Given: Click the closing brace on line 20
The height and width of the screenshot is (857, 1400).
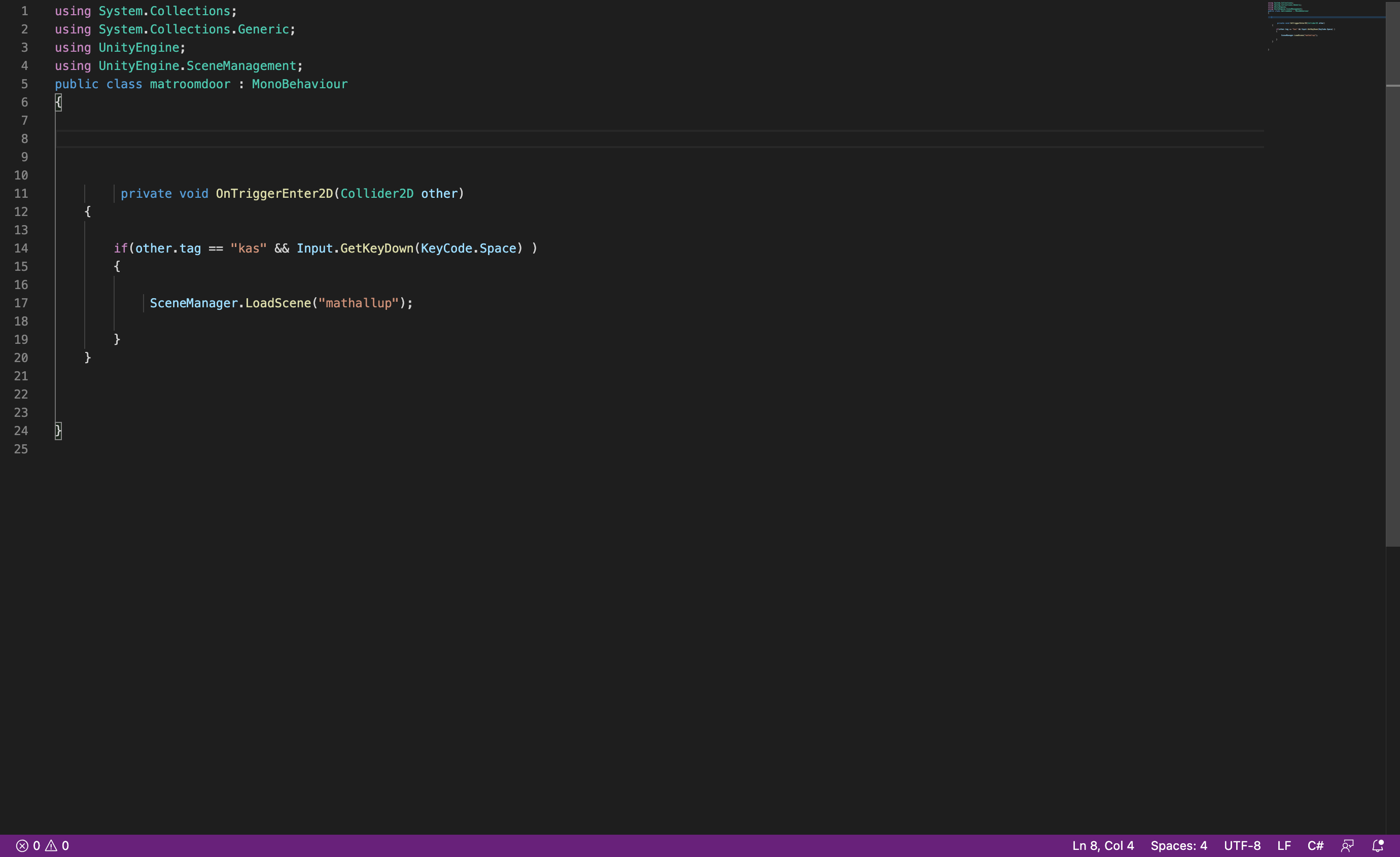Looking at the screenshot, I should point(87,358).
